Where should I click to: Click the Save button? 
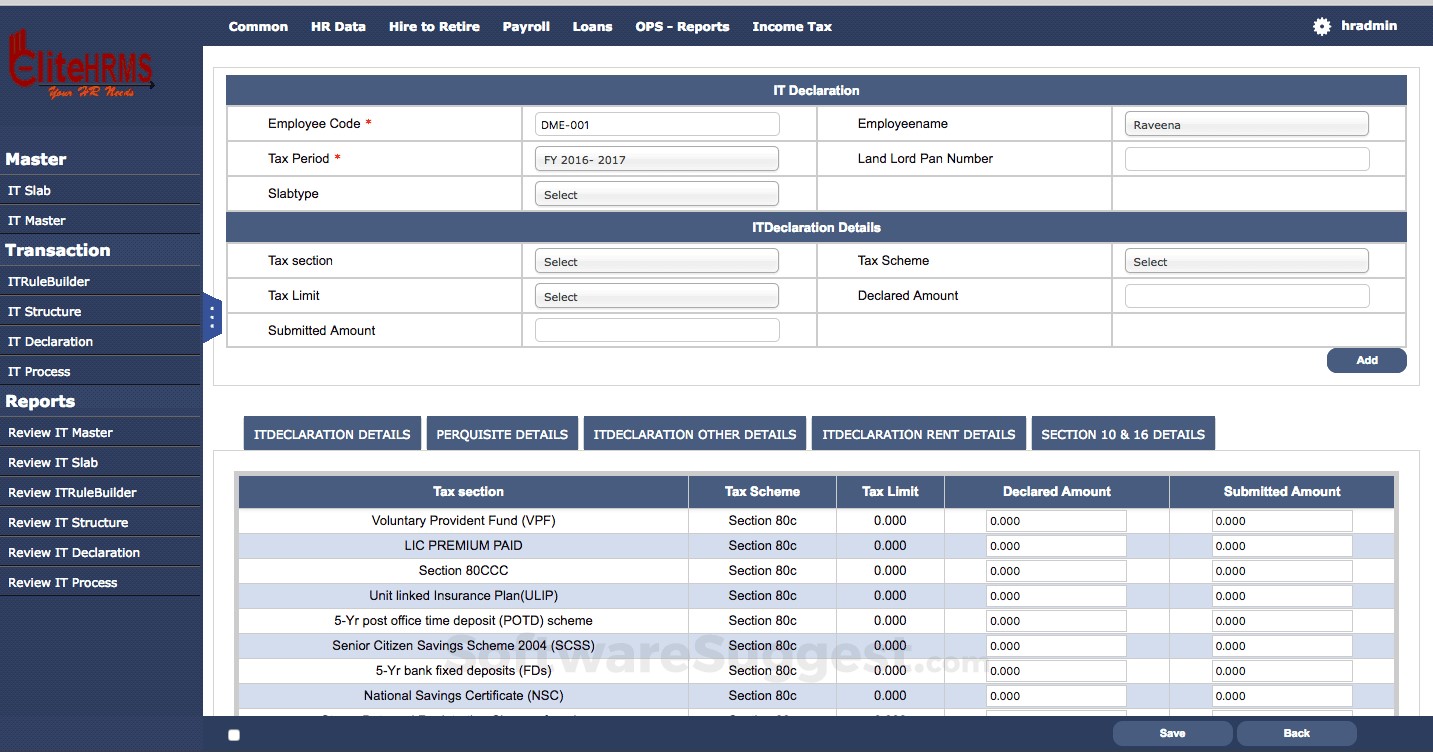[1171, 733]
